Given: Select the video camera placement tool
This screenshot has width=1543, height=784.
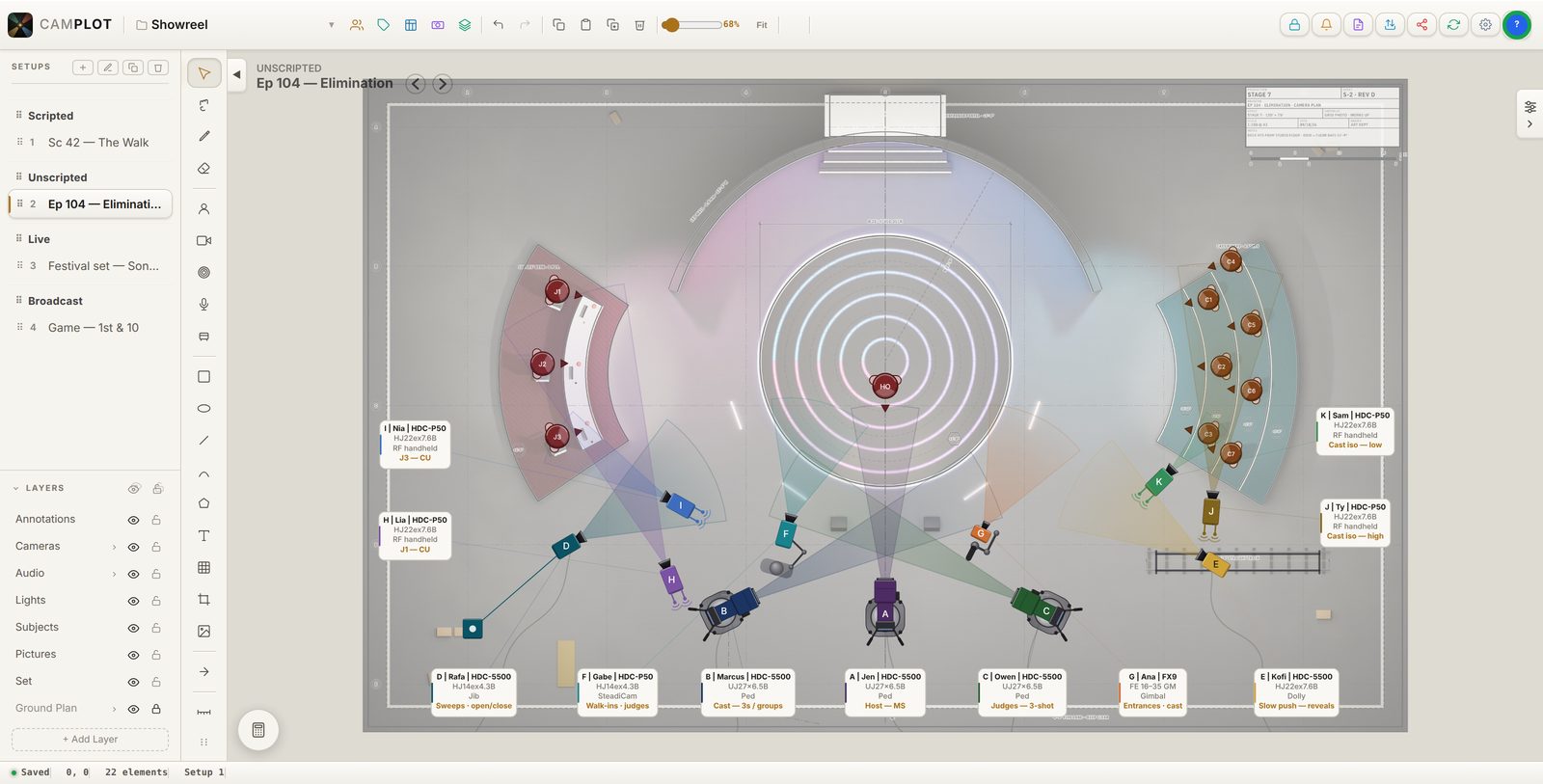Looking at the screenshot, I should click(x=203, y=241).
